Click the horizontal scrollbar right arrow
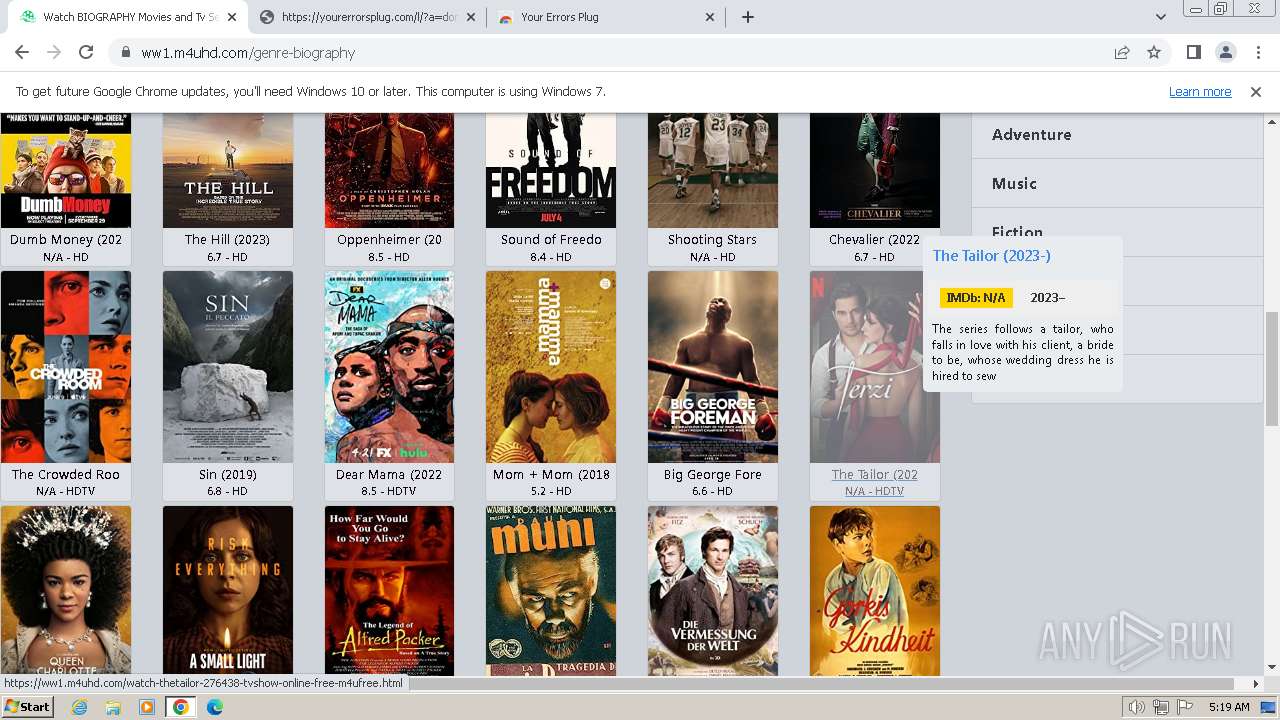 1256,684
